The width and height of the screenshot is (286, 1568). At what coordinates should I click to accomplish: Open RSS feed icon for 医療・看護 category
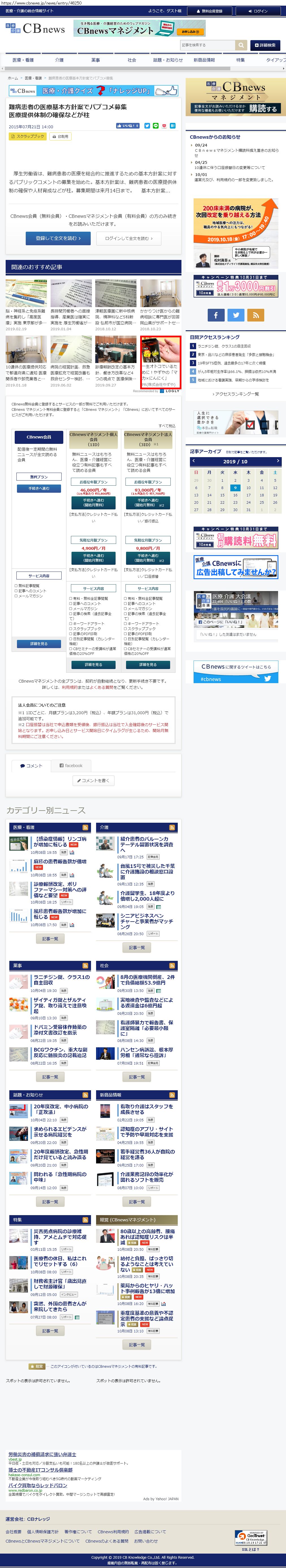(85, 828)
